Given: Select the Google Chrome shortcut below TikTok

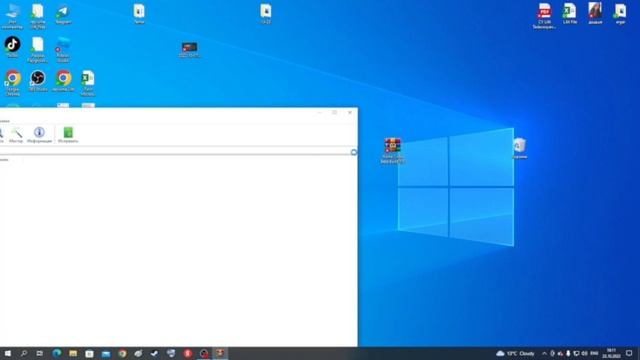Looking at the screenshot, I should (x=13, y=83).
